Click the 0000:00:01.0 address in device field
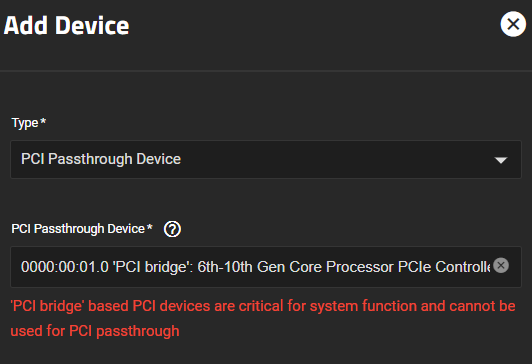The width and height of the screenshot is (532, 364). click(65, 267)
